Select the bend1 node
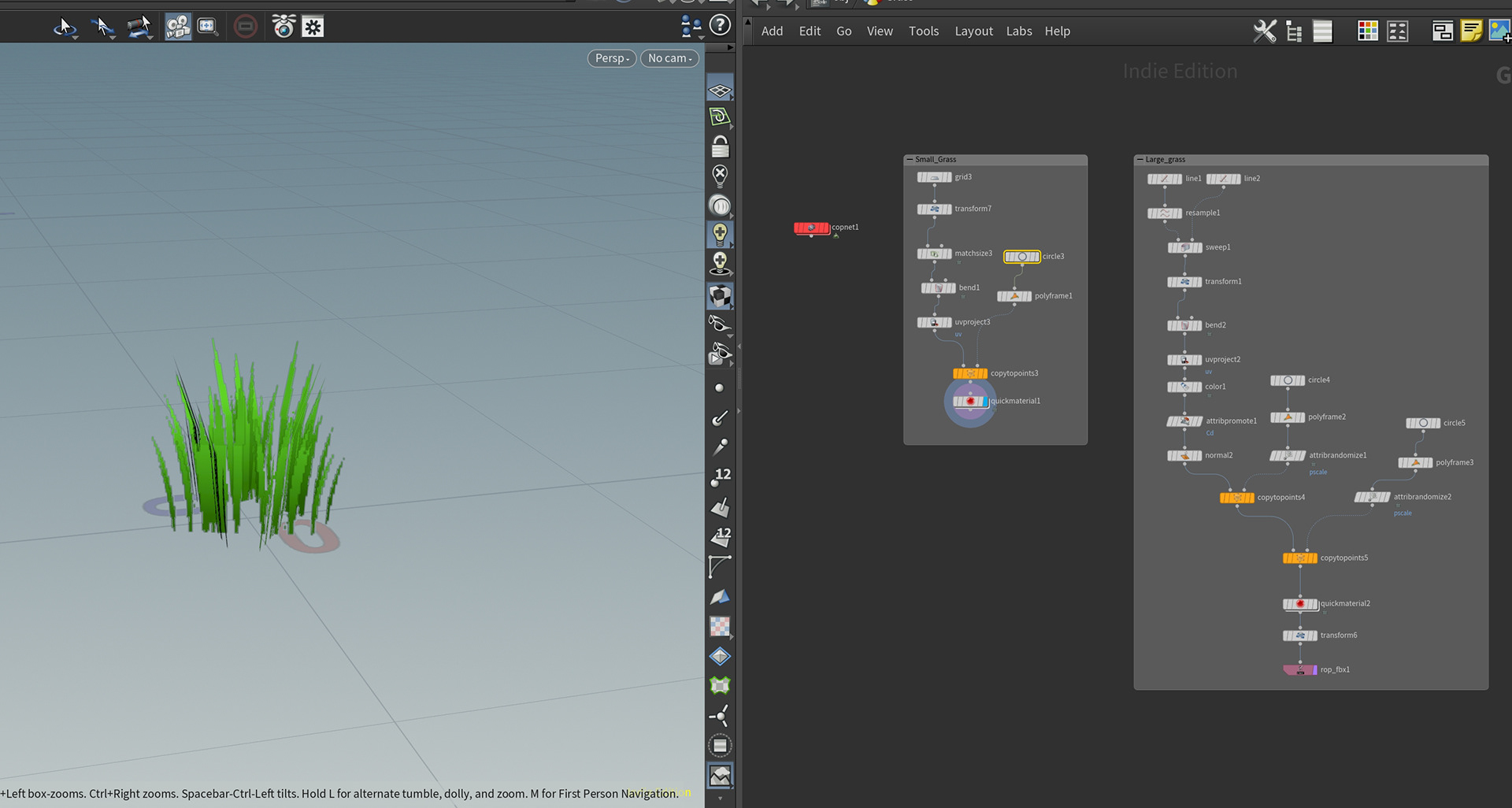Screen dimensions: 1512x808 (x=938, y=288)
